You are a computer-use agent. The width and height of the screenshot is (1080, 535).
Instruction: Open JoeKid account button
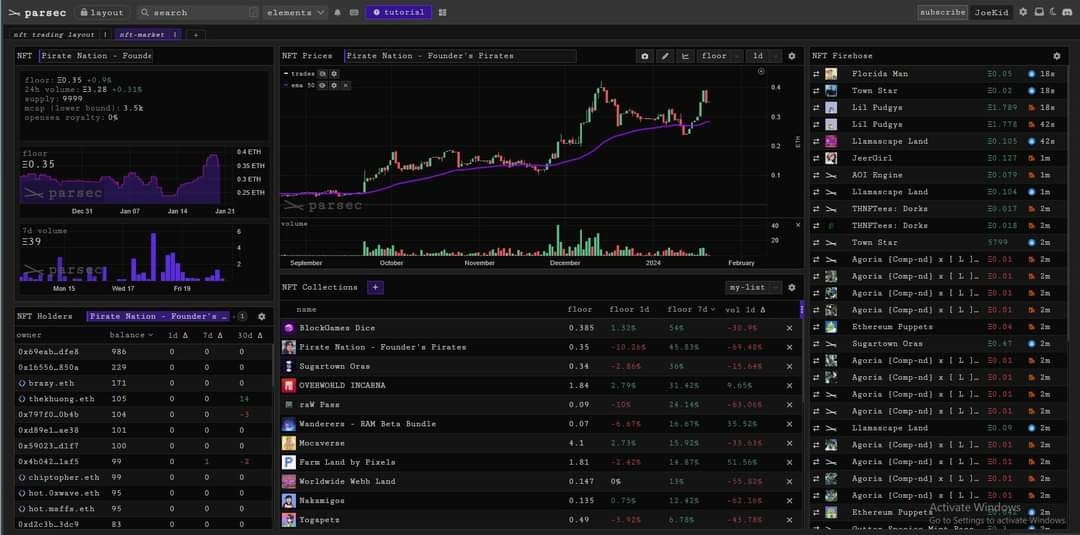(991, 12)
